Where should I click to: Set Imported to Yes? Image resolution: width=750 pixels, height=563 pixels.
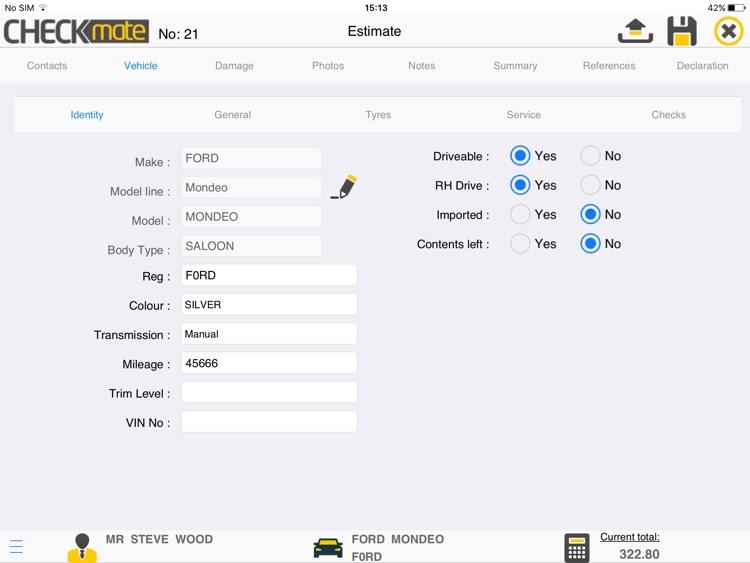pyautogui.click(x=520, y=214)
